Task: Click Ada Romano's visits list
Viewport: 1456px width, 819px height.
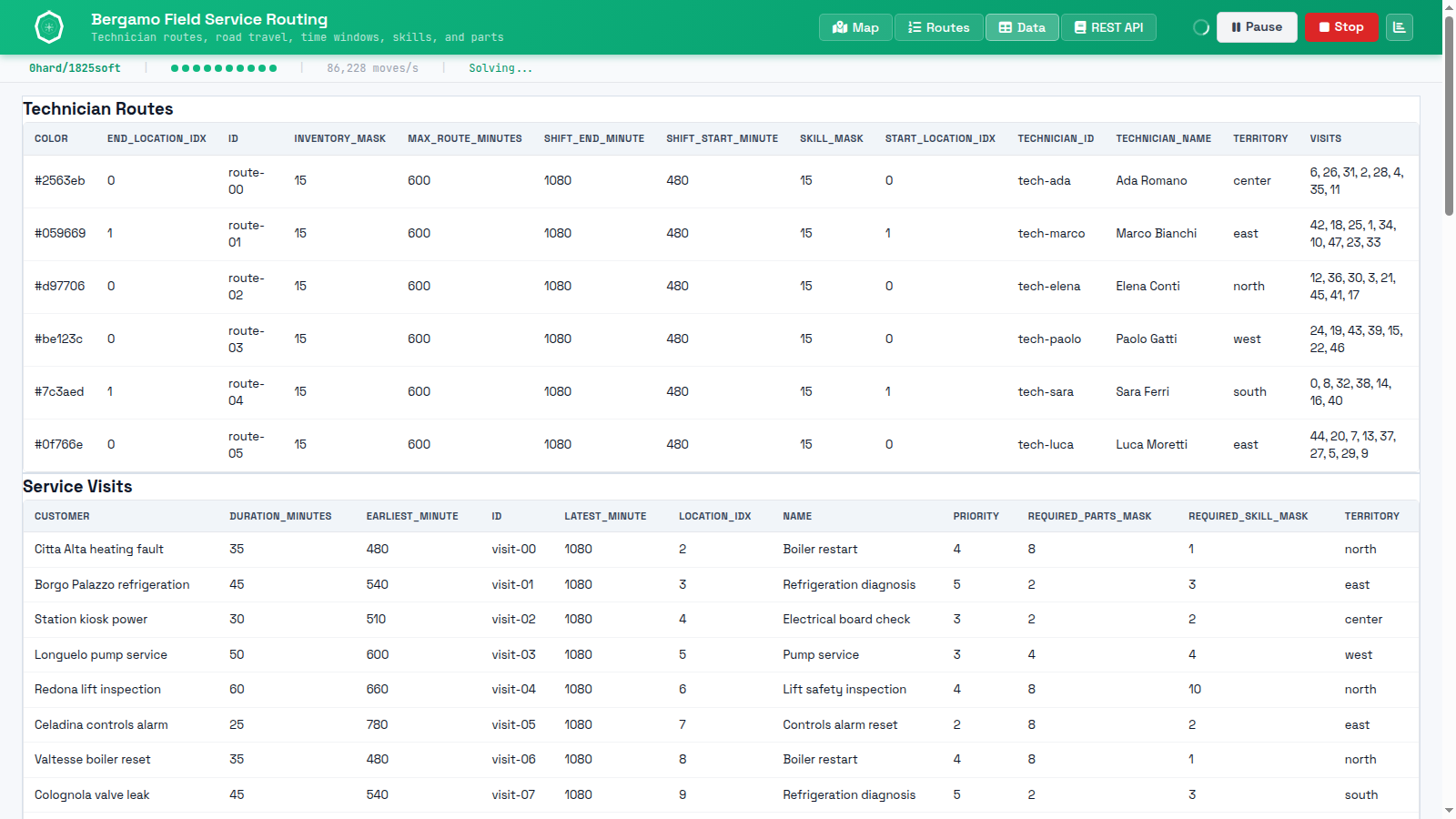Action: coord(1357,181)
